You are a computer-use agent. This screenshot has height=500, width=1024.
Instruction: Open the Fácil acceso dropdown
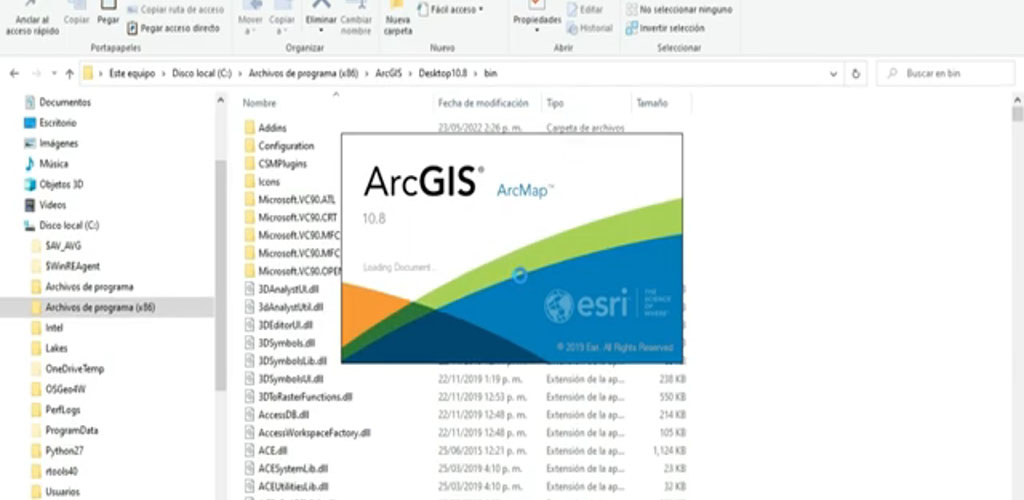coord(451,10)
